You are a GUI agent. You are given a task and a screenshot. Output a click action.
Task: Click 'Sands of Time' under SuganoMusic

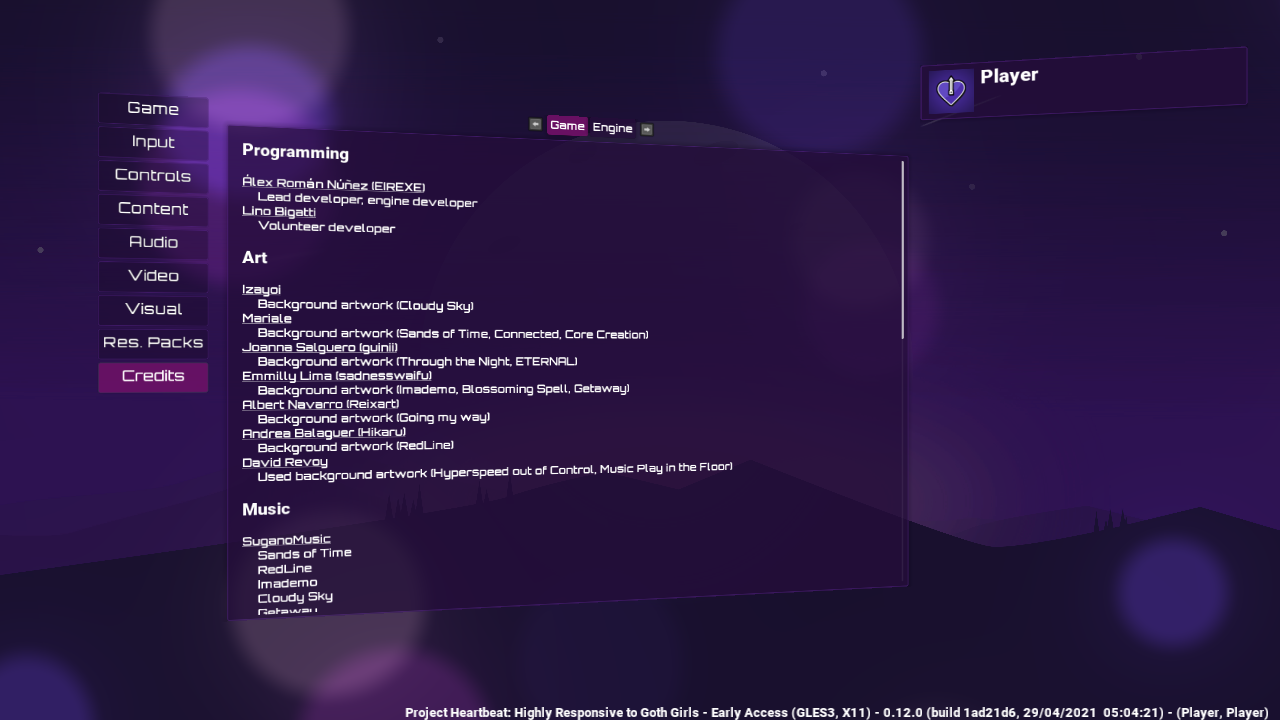pyautogui.click(x=304, y=553)
